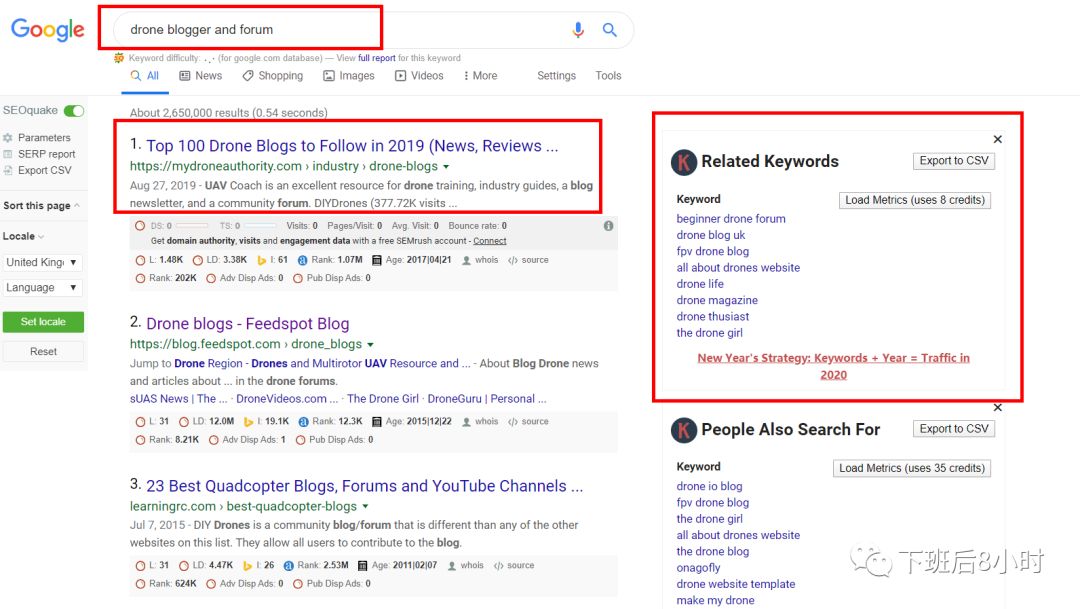The height and width of the screenshot is (609, 1080).
Task: Click the blue search magnifier icon
Action: (610, 30)
